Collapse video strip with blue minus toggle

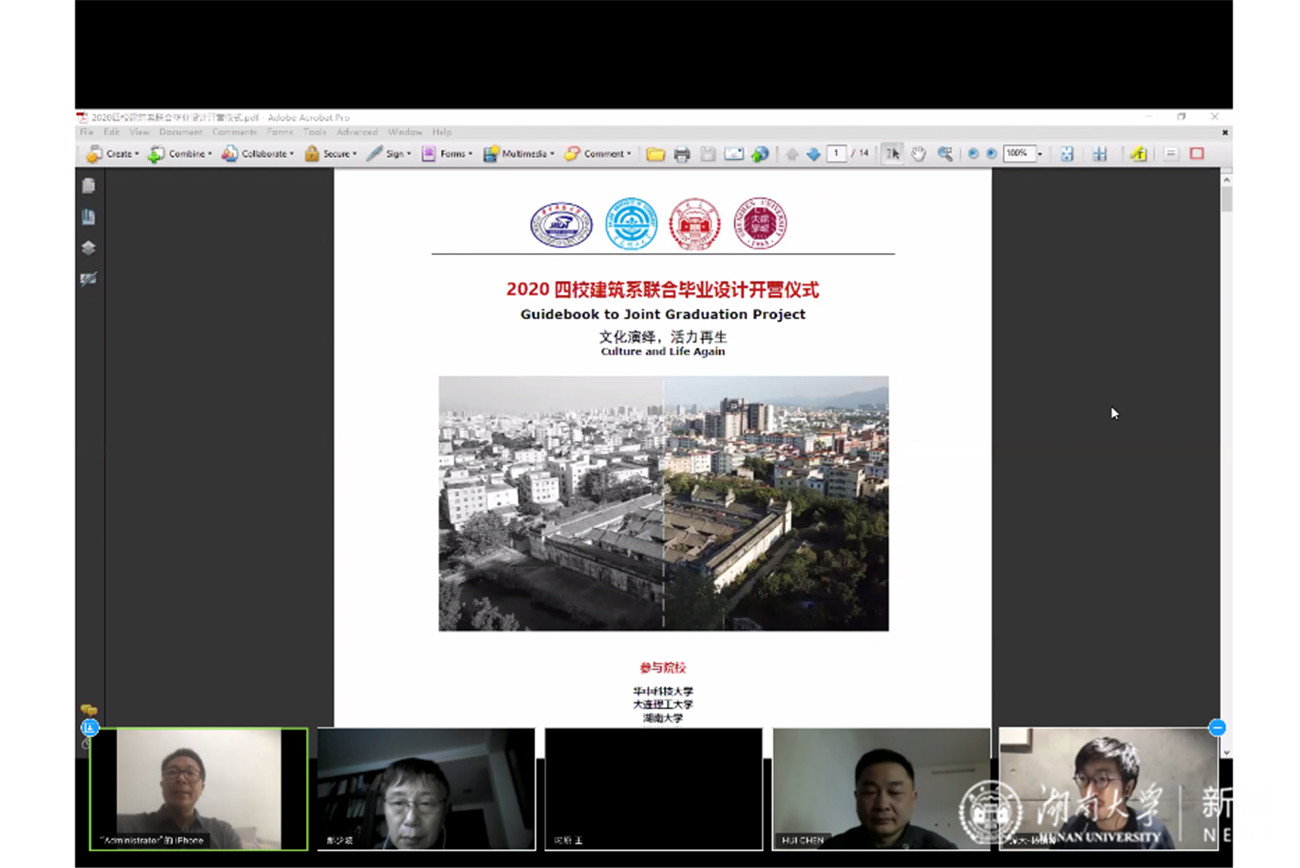pos(1217,728)
